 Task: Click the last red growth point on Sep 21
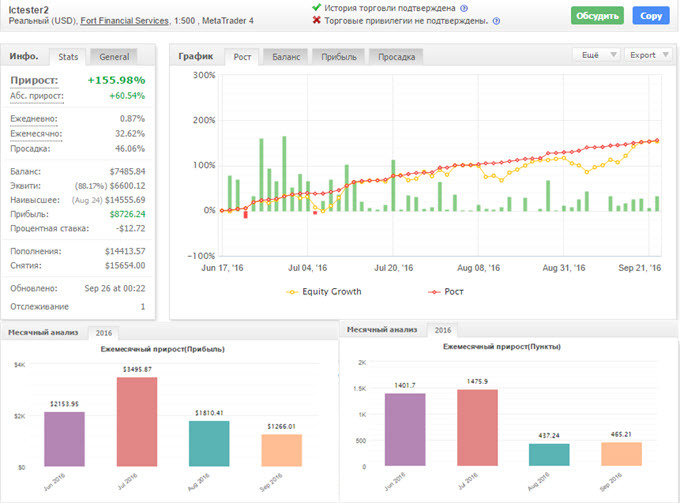point(657,140)
